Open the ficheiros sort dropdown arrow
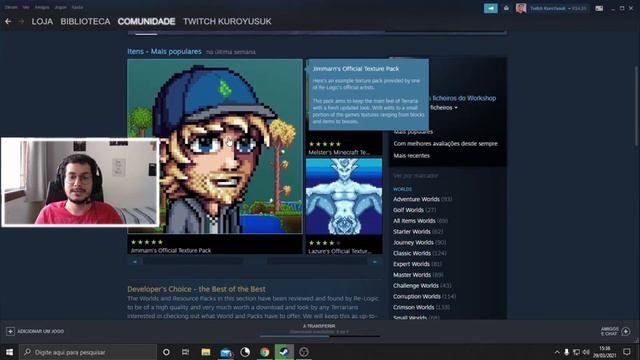 (x=456, y=108)
